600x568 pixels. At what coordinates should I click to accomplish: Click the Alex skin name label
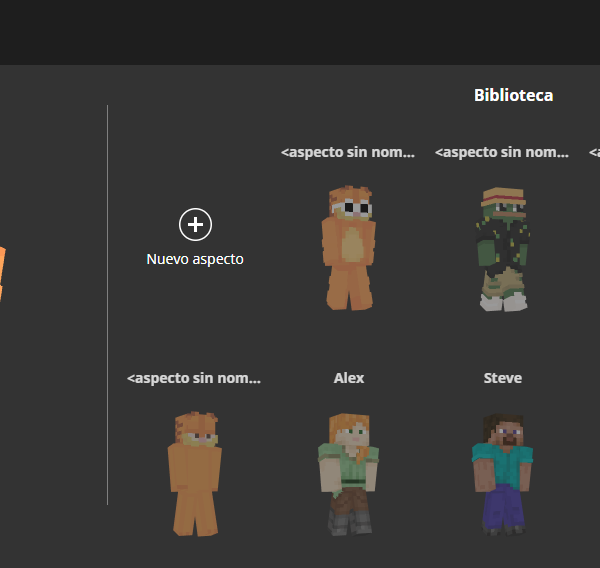pyautogui.click(x=349, y=378)
